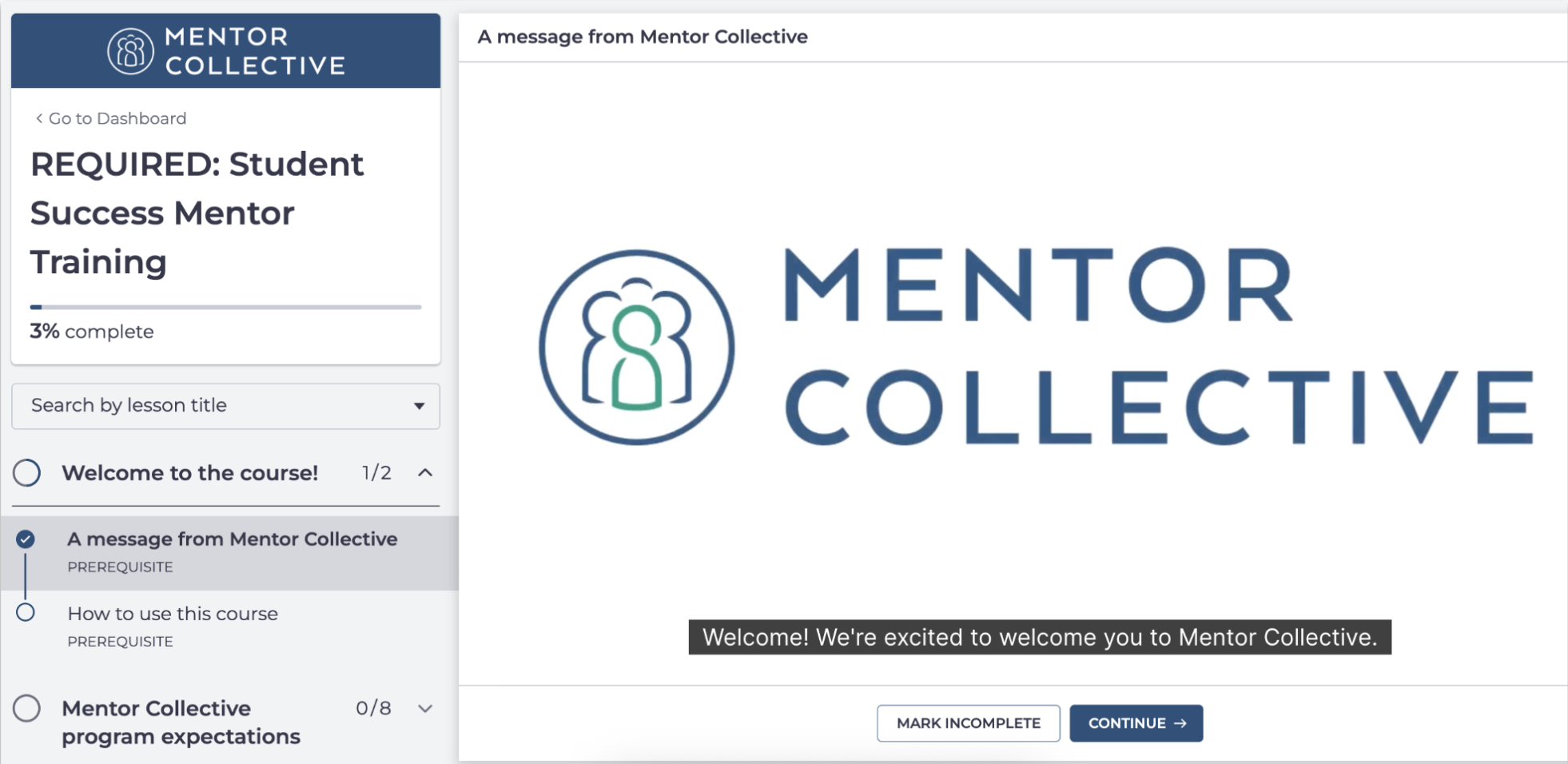Click the back chevron beside Go to Dashboard
Image resolution: width=1568 pixels, height=764 pixels.
point(38,118)
